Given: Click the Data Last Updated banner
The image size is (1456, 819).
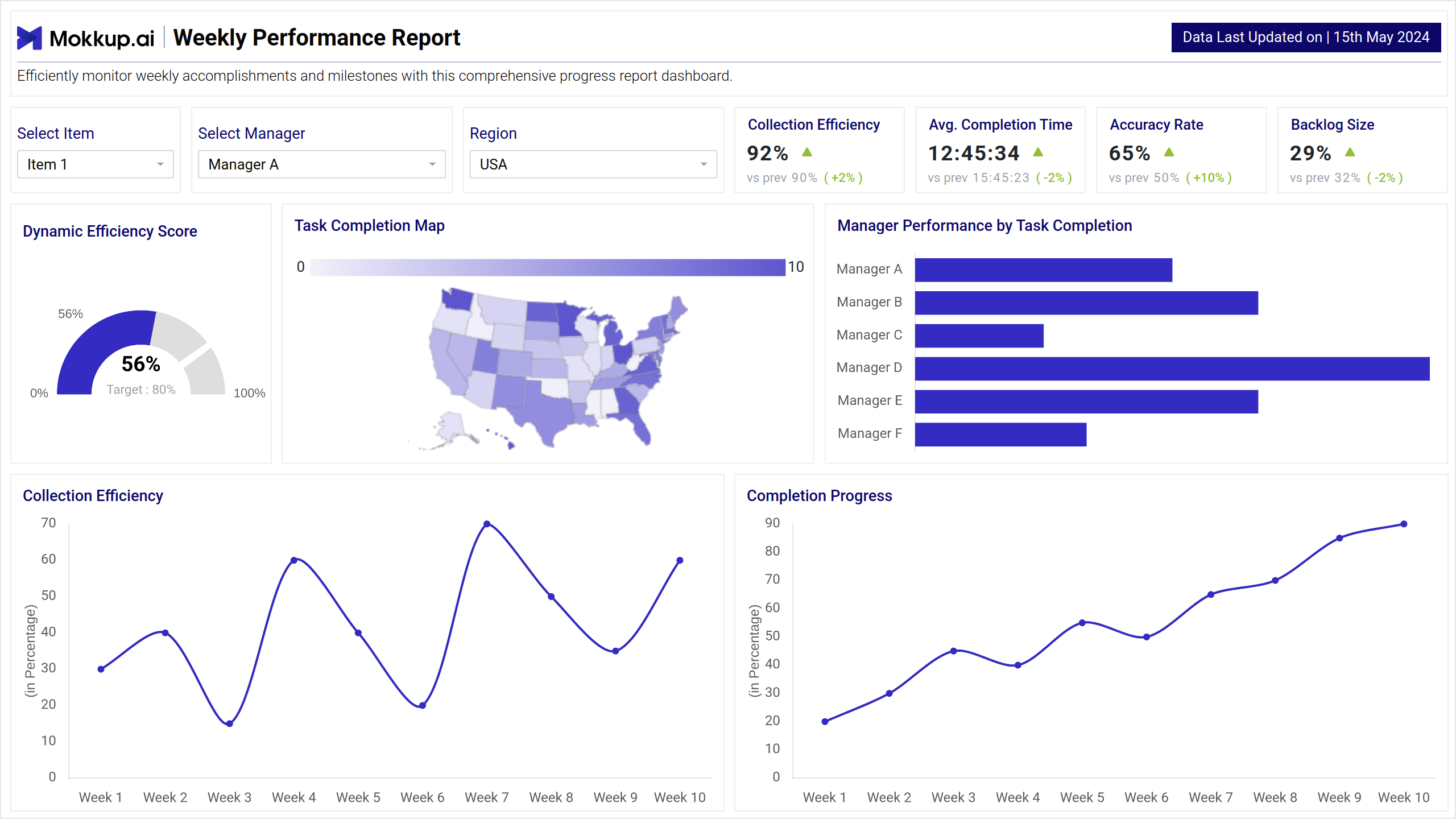Looking at the screenshot, I should 1306,38.
